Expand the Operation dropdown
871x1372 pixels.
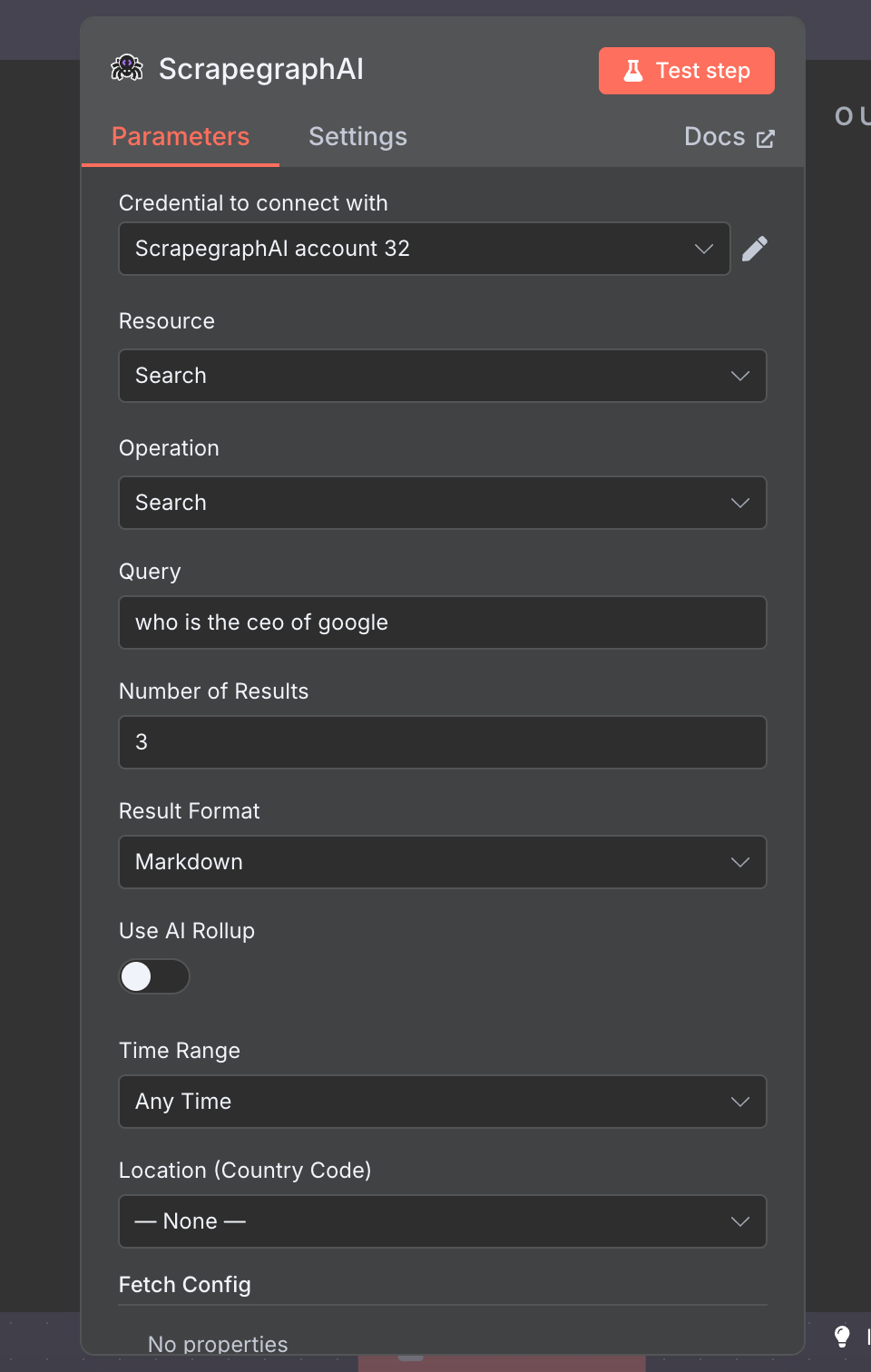coord(443,503)
